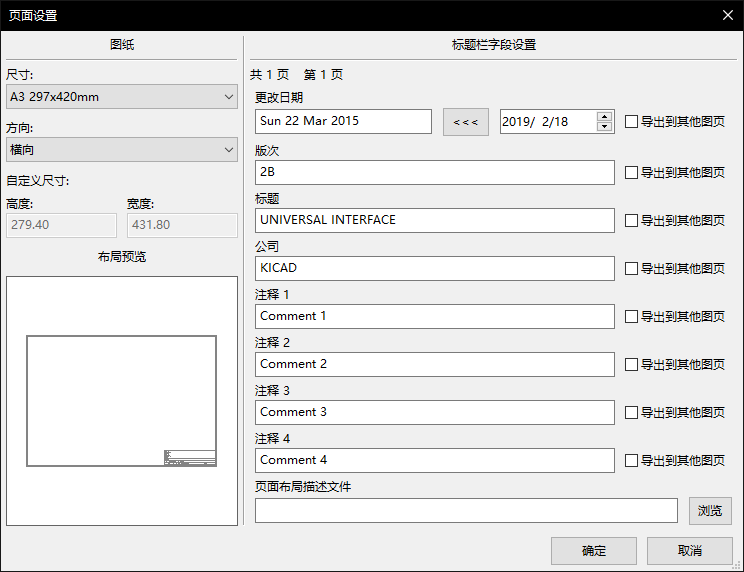Focus the title field UNIVERSAL INTERFACE

click(x=434, y=220)
